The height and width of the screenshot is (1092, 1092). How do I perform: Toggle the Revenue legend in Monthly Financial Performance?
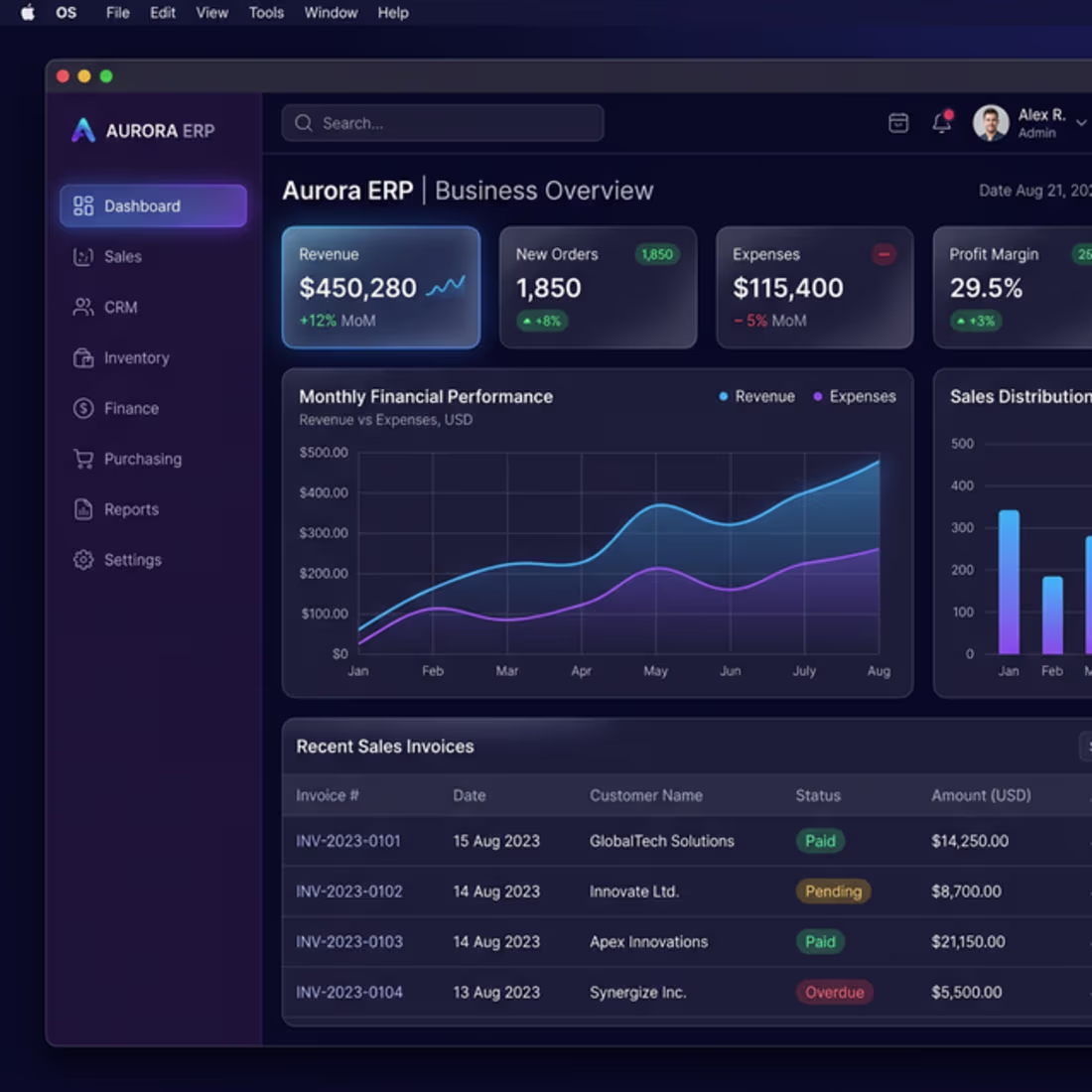[x=757, y=395]
